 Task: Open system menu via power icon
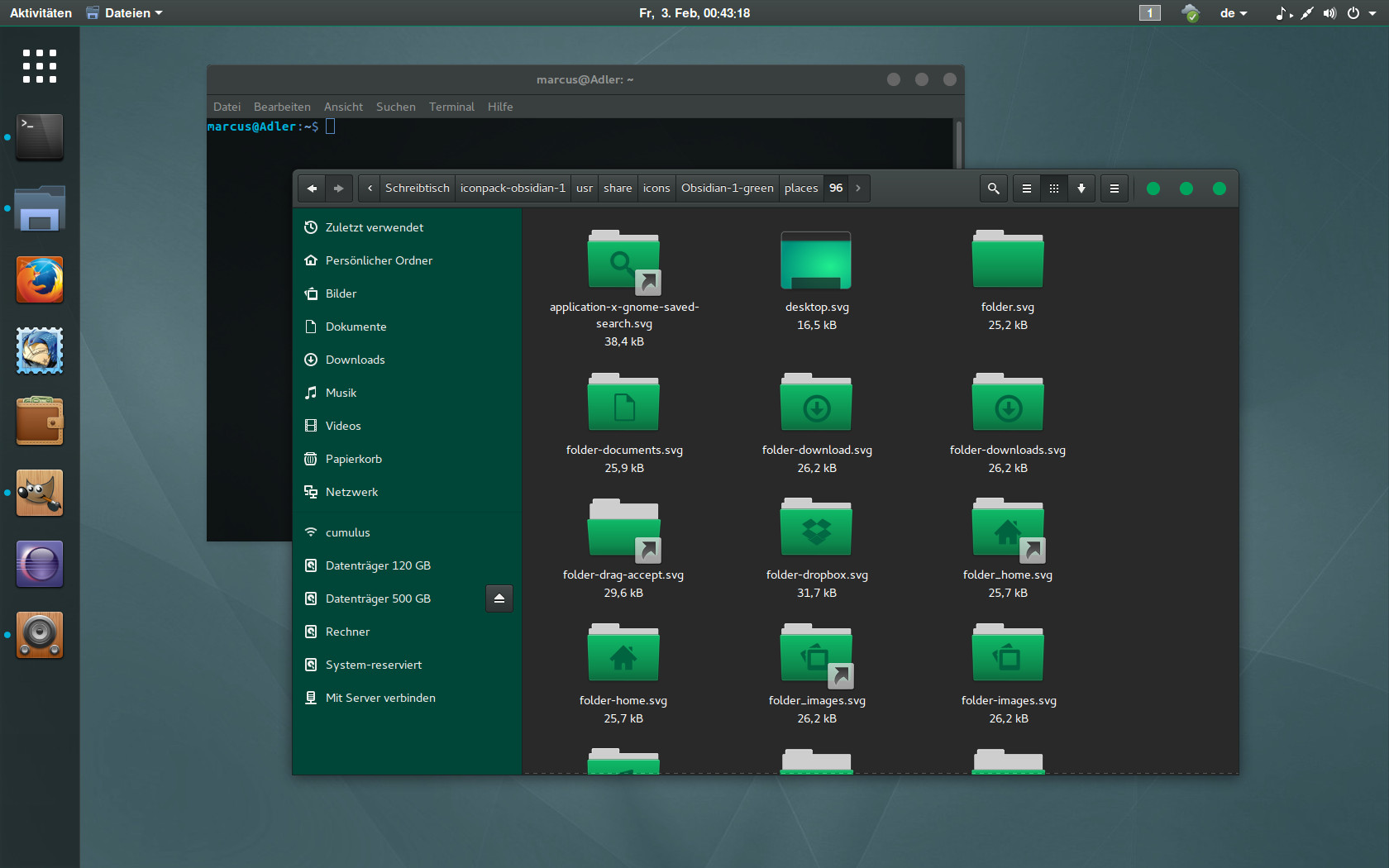coord(1353,13)
